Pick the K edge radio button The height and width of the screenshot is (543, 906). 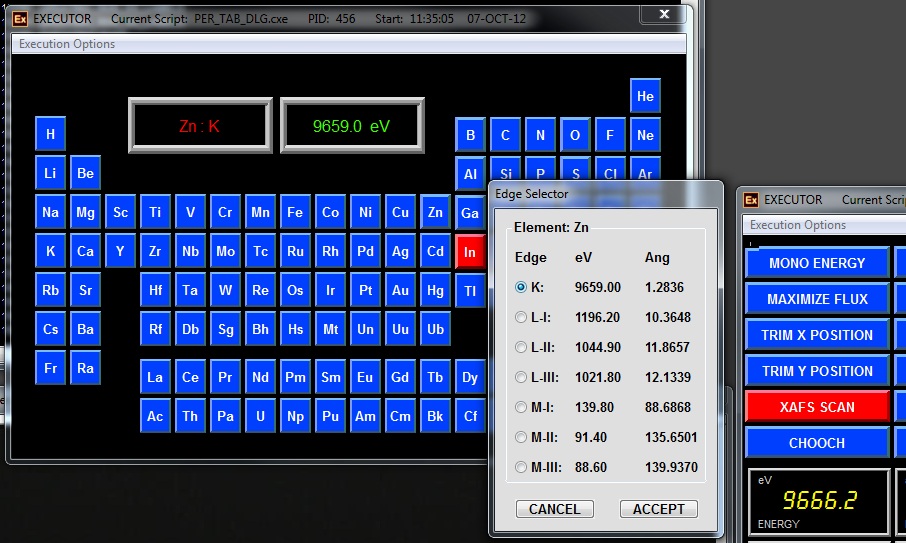520,287
